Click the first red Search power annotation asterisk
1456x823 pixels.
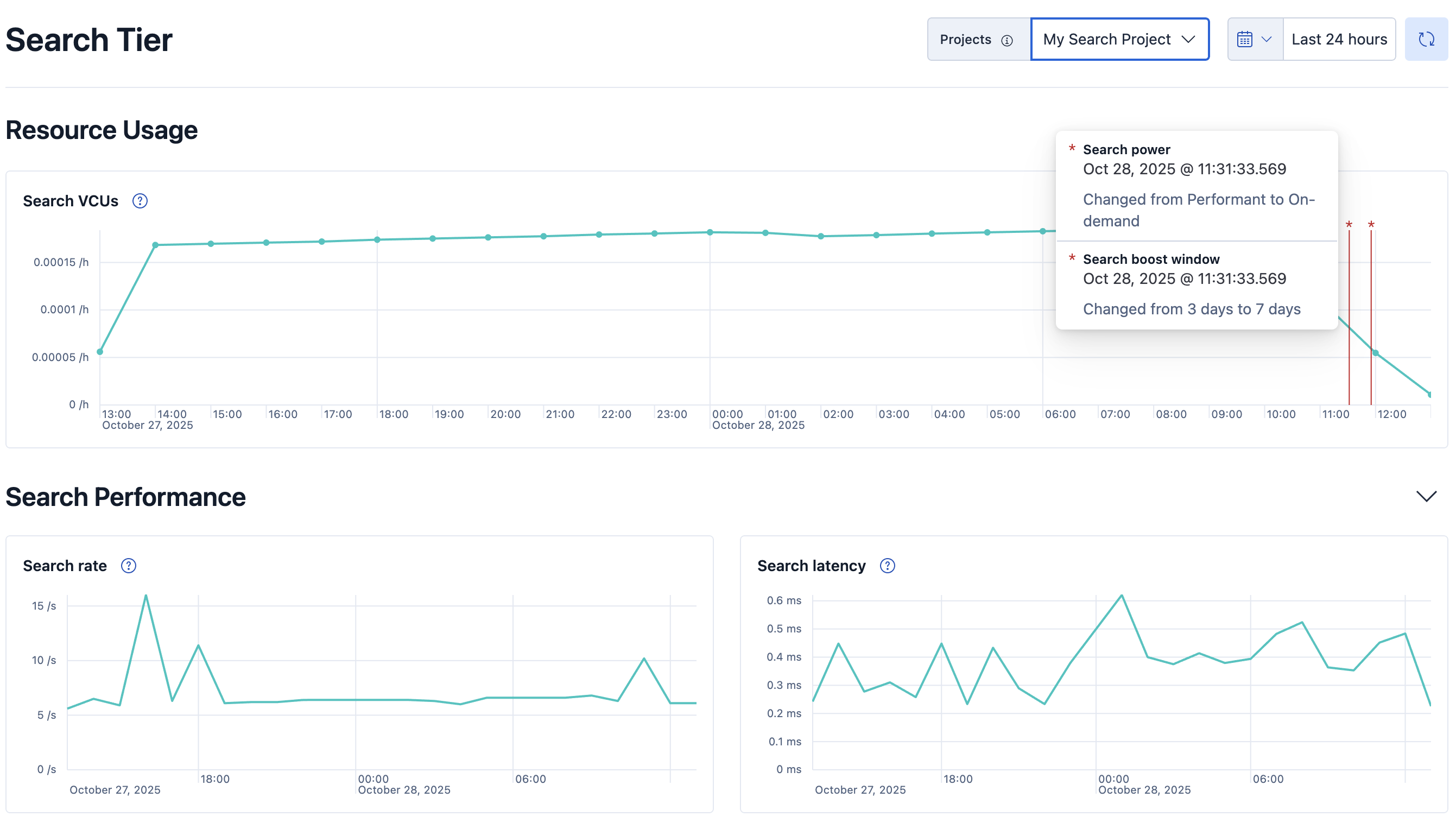[x=1349, y=225]
